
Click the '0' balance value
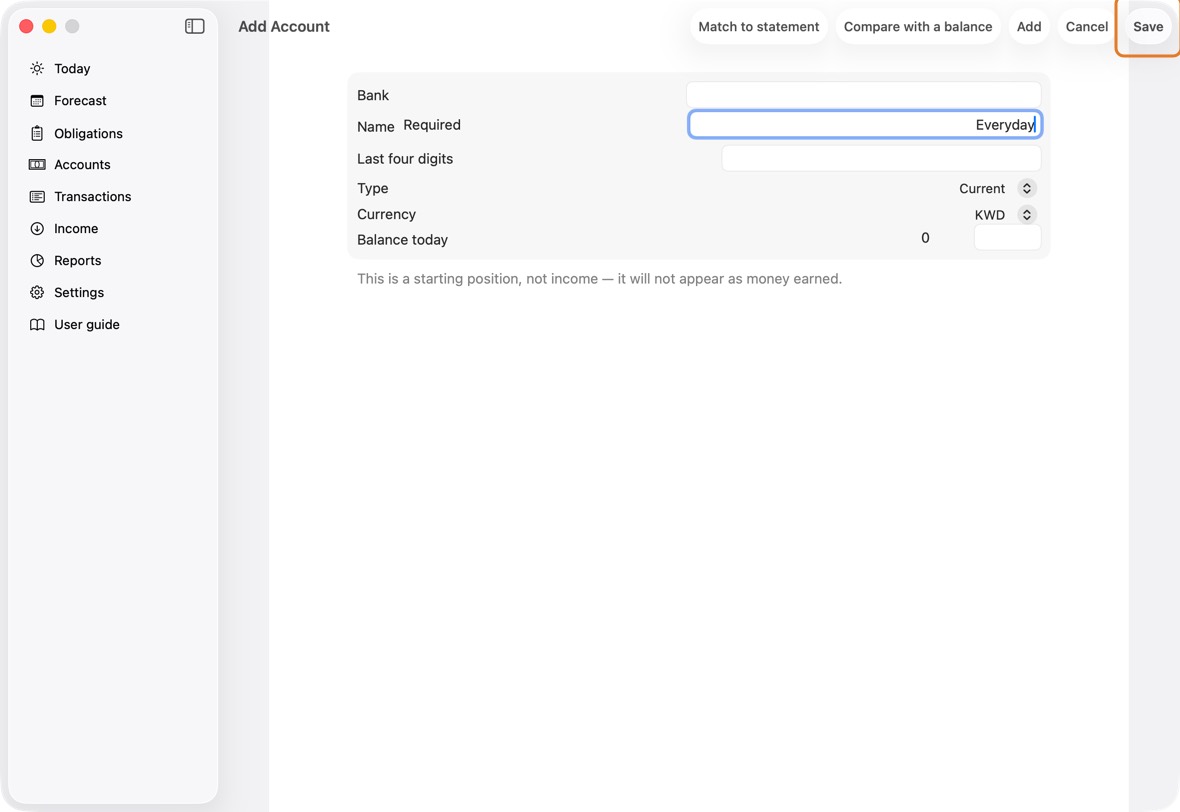pyautogui.click(x=925, y=238)
